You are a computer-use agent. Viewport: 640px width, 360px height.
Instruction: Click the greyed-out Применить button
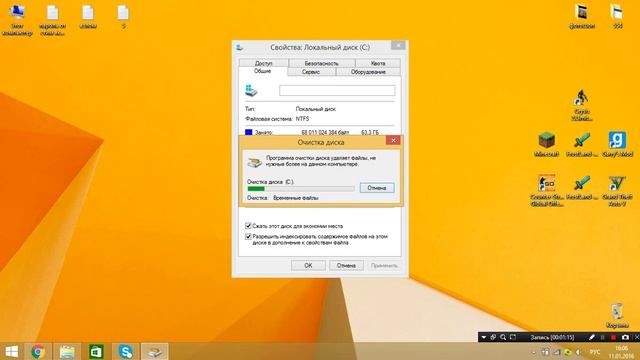(384, 265)
